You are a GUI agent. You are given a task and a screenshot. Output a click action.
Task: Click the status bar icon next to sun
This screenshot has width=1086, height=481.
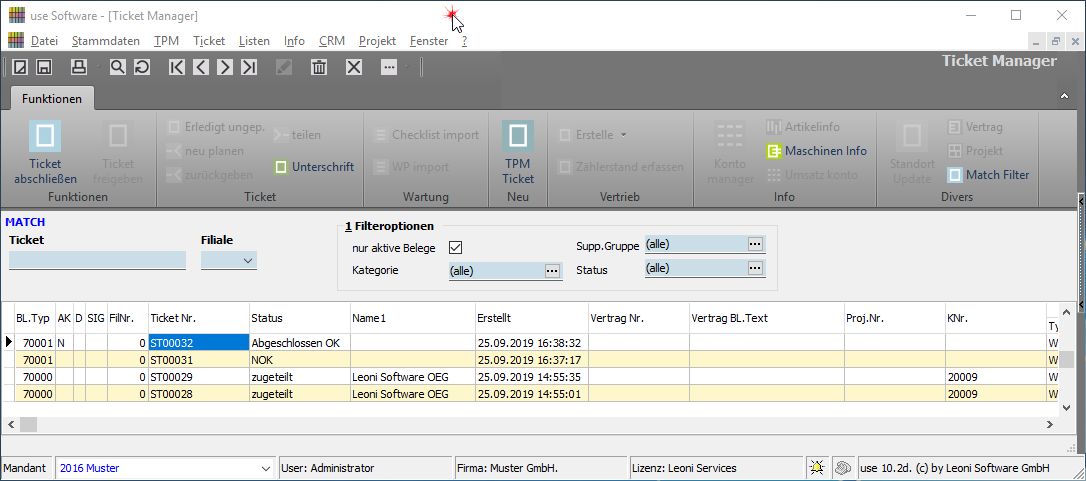coord(842,468)
